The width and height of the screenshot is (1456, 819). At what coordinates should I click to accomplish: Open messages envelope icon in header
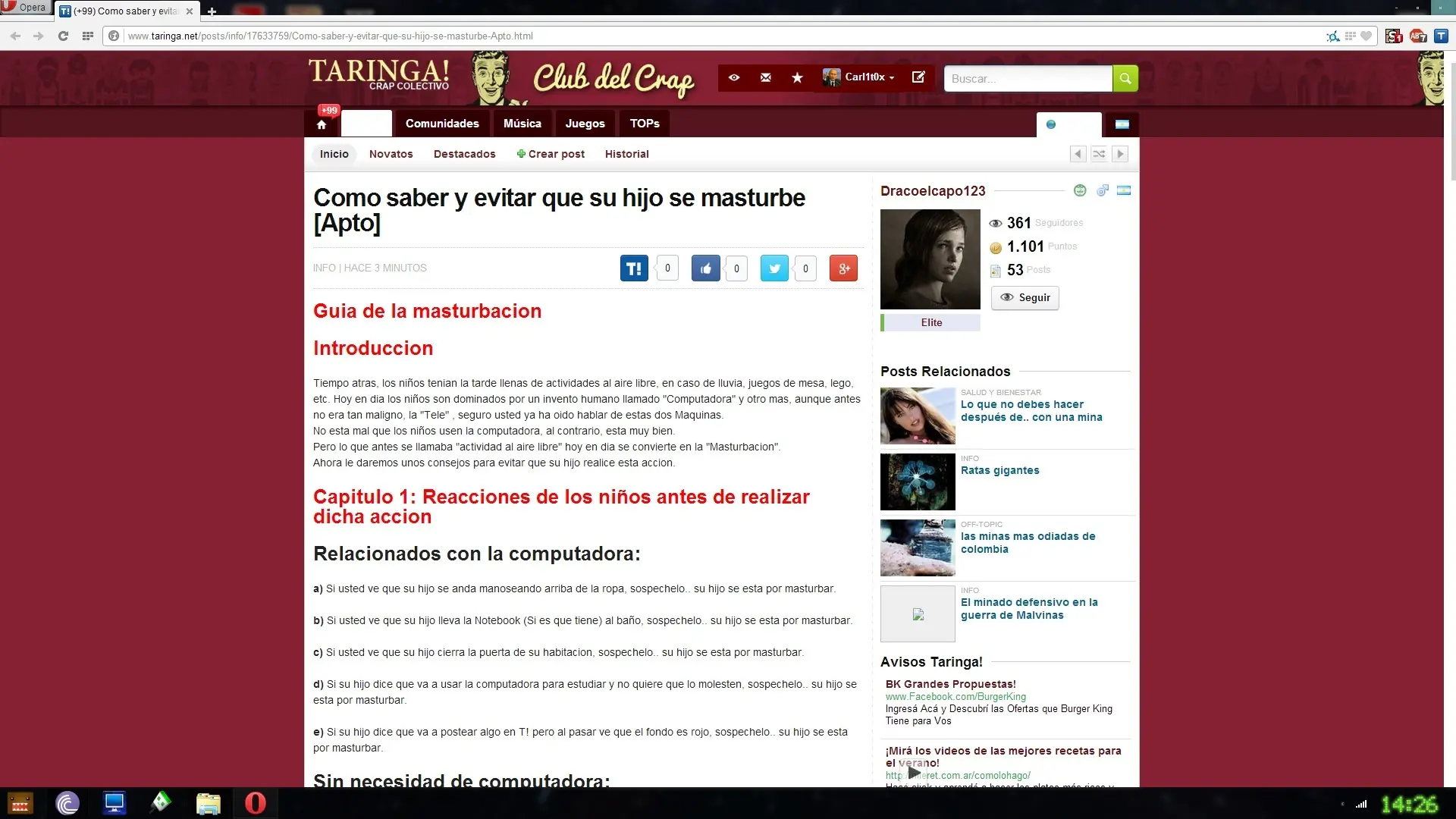[765, 77]
